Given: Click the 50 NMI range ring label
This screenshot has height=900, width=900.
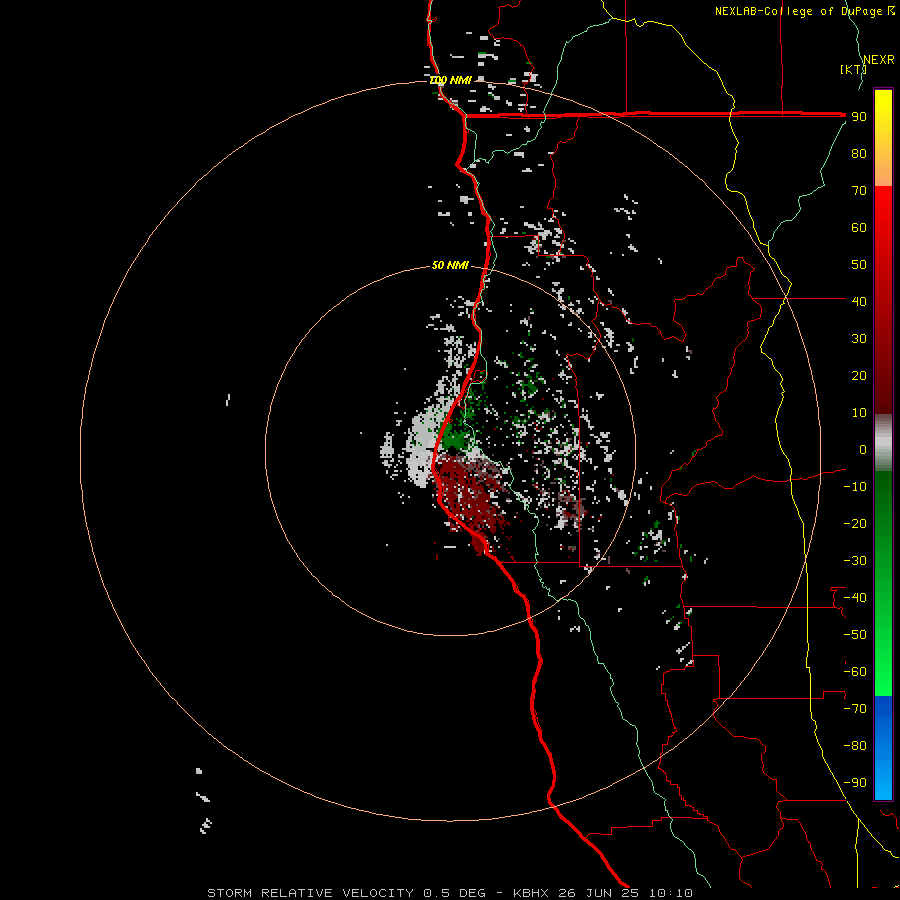Looking at the screenshot, I should (x=450, y=265).
